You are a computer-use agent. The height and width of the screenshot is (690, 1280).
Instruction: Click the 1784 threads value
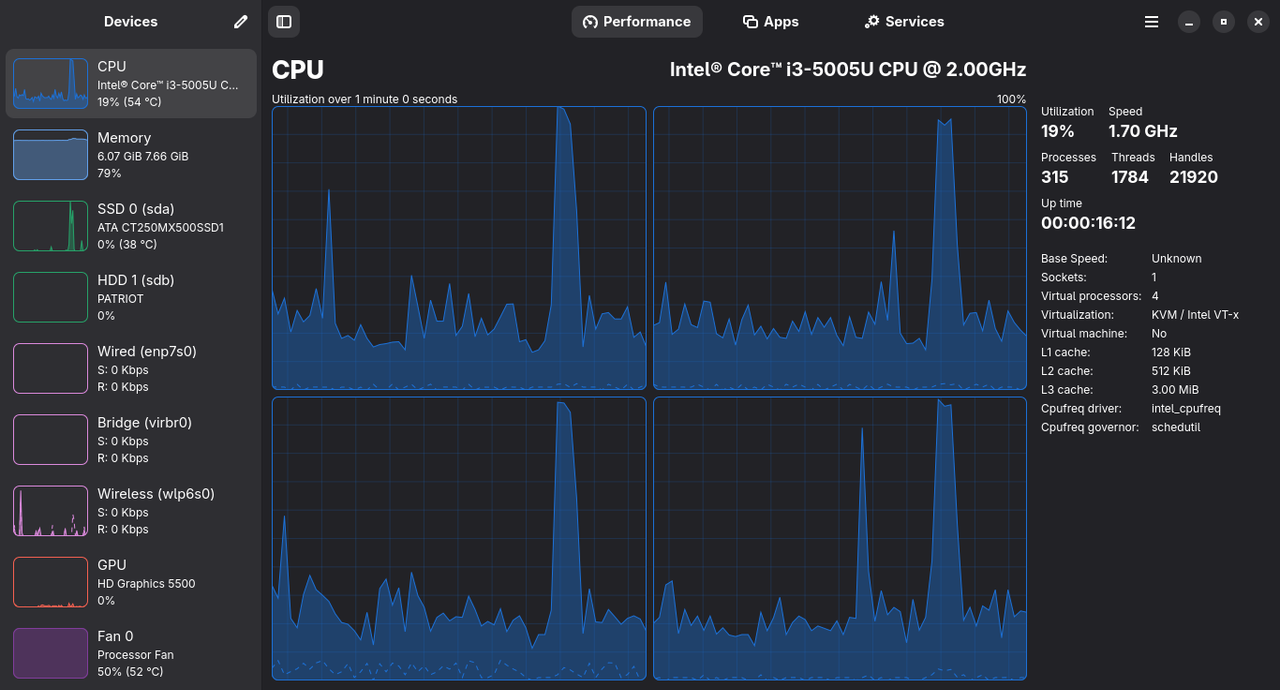click(x=1130, y=177)
